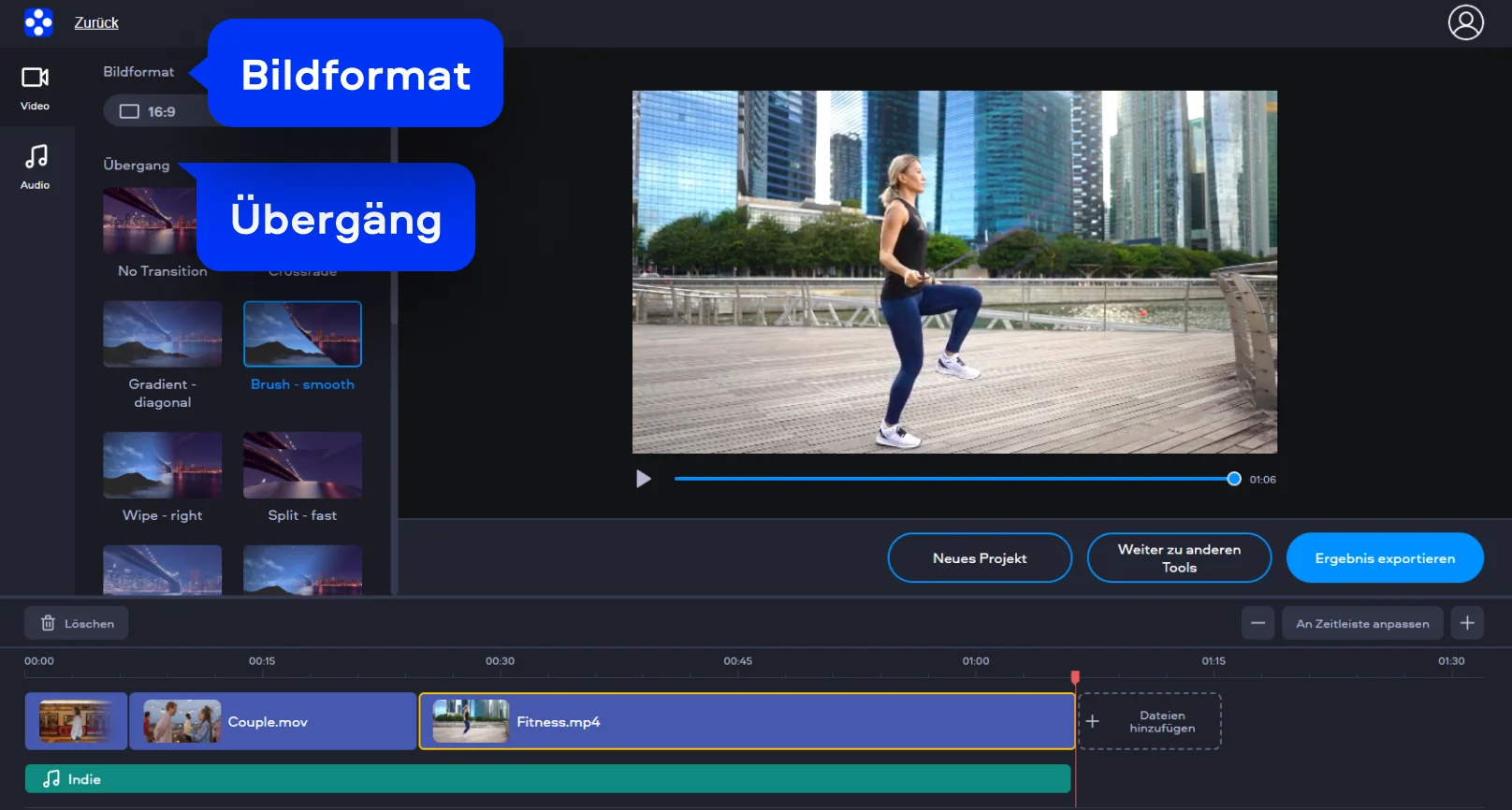Click the plus icon to add files

1092,721
